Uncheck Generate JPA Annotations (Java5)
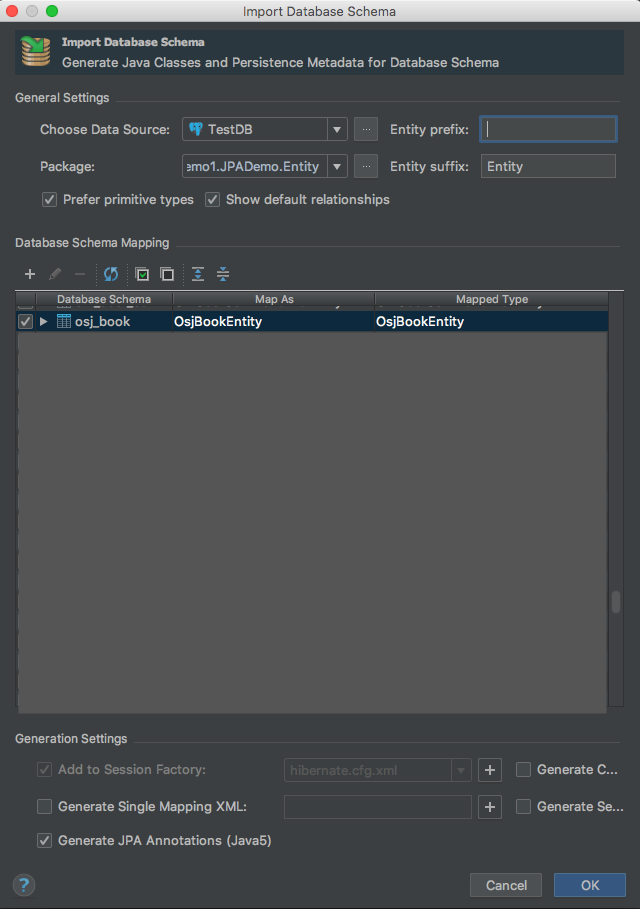Screen dimensions: 640x909 coord(44,841)
